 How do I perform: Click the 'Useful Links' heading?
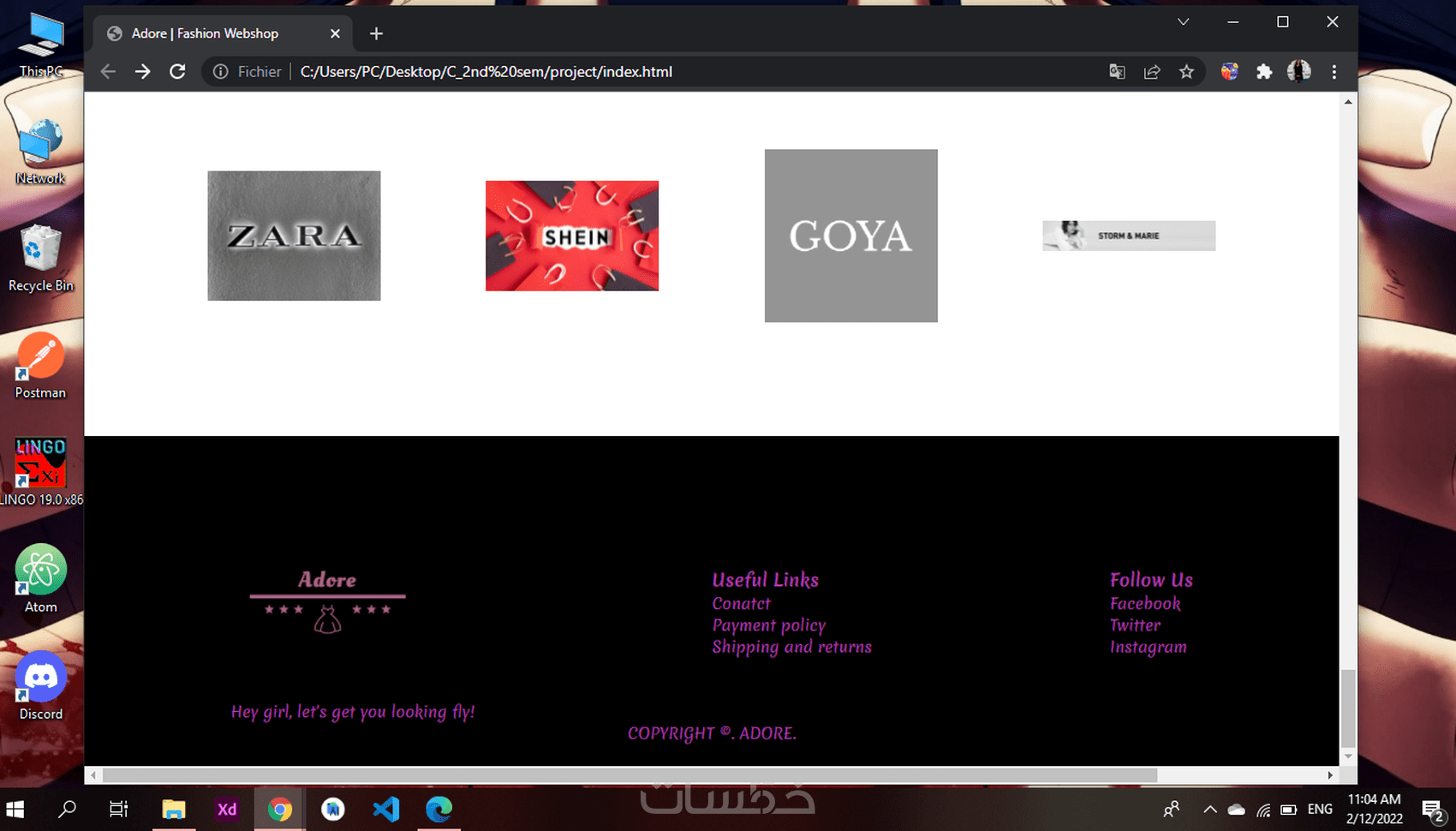766,580
